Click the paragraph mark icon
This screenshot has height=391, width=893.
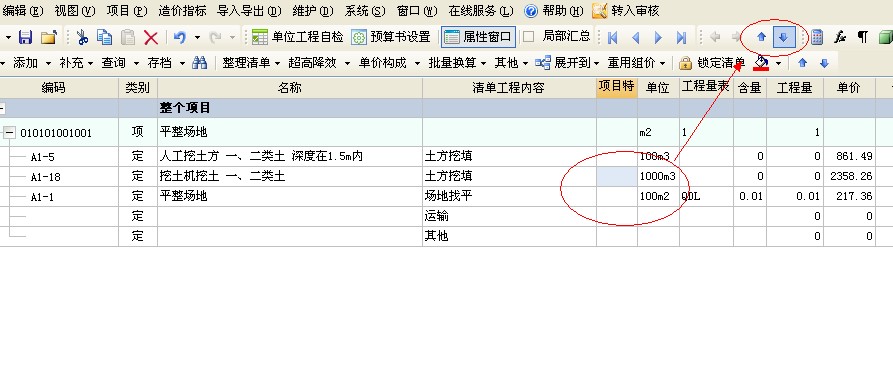863,38
